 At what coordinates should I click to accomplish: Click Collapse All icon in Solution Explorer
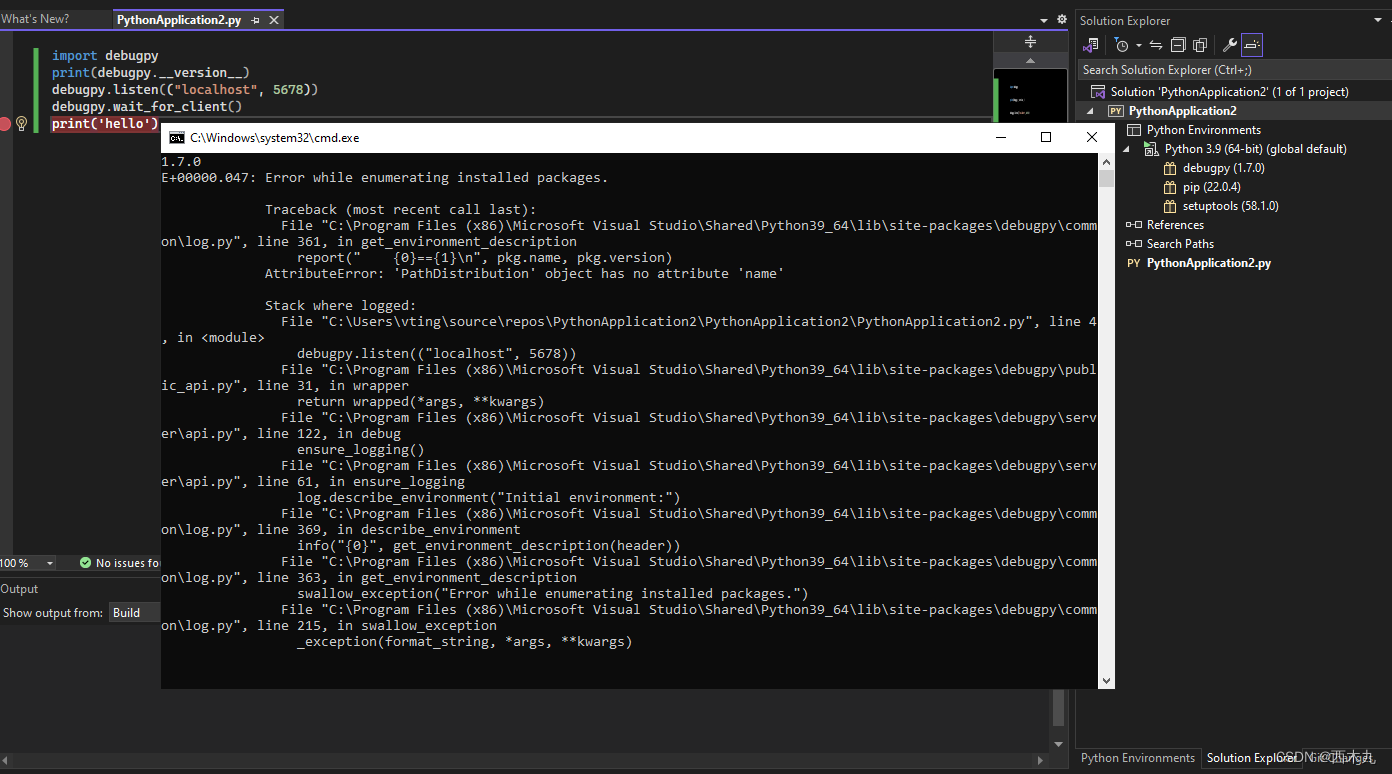pos(1178,45)
